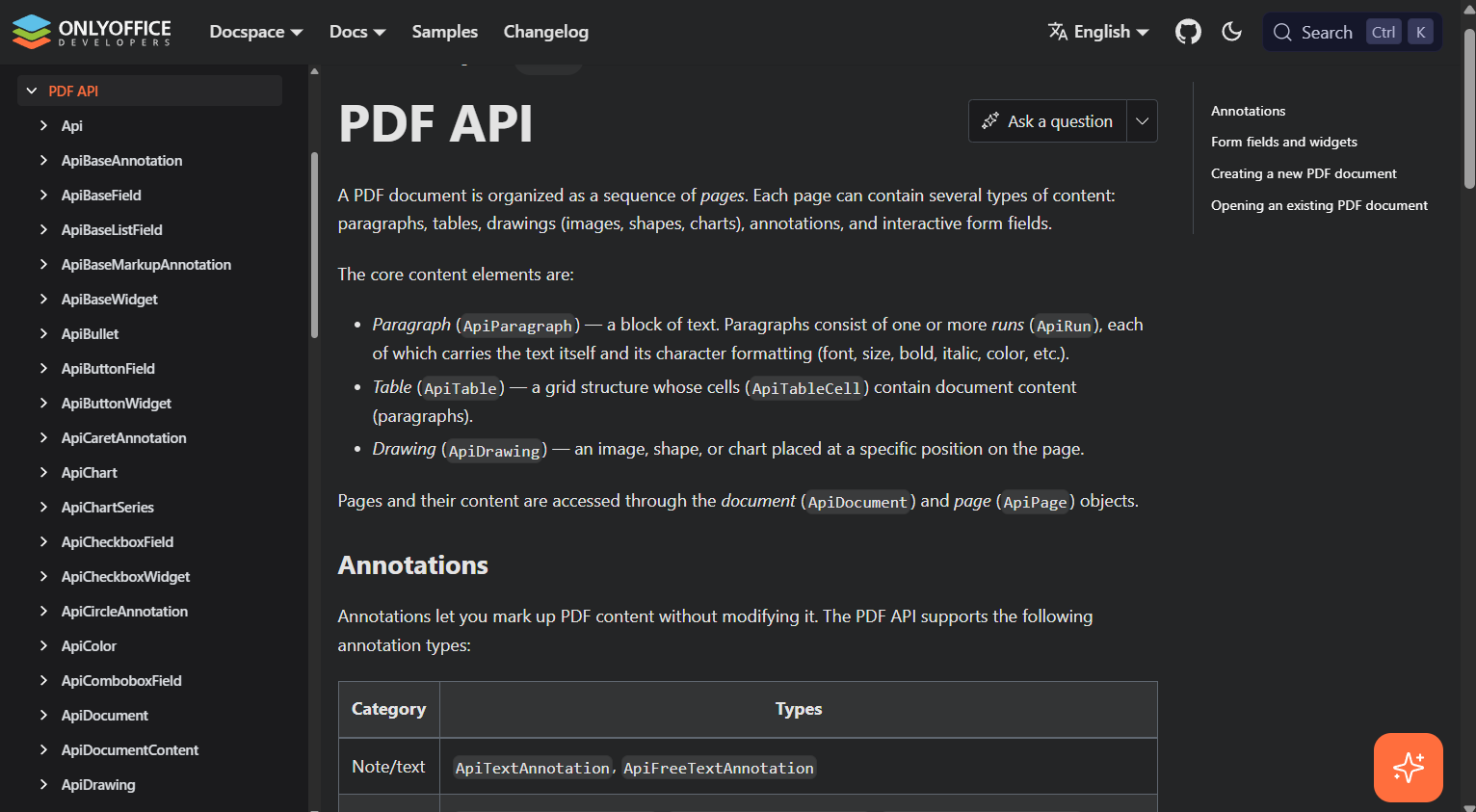Viewport: 1476px width, 812px height.
Task: Click the ONLYOFFICE Developers logo
Action: (92, 31)
